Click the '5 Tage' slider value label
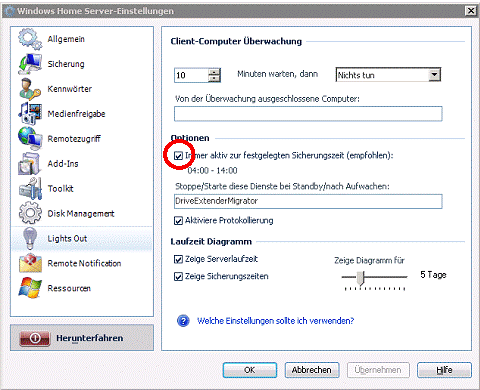This screenshot has width=480, height=390. (433, 275)
